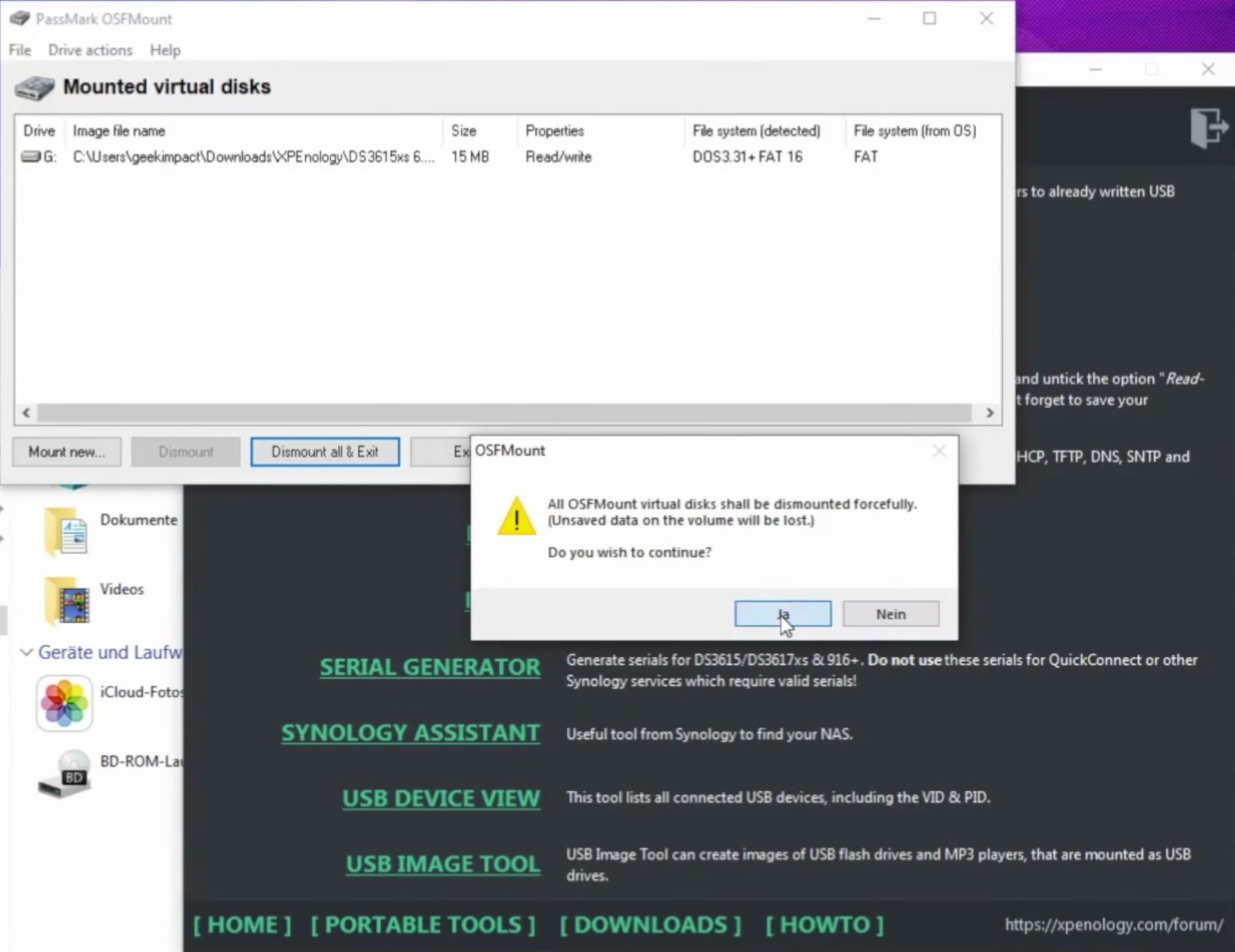
Task: Click the Mount new... button
Action: click(67, 452)
